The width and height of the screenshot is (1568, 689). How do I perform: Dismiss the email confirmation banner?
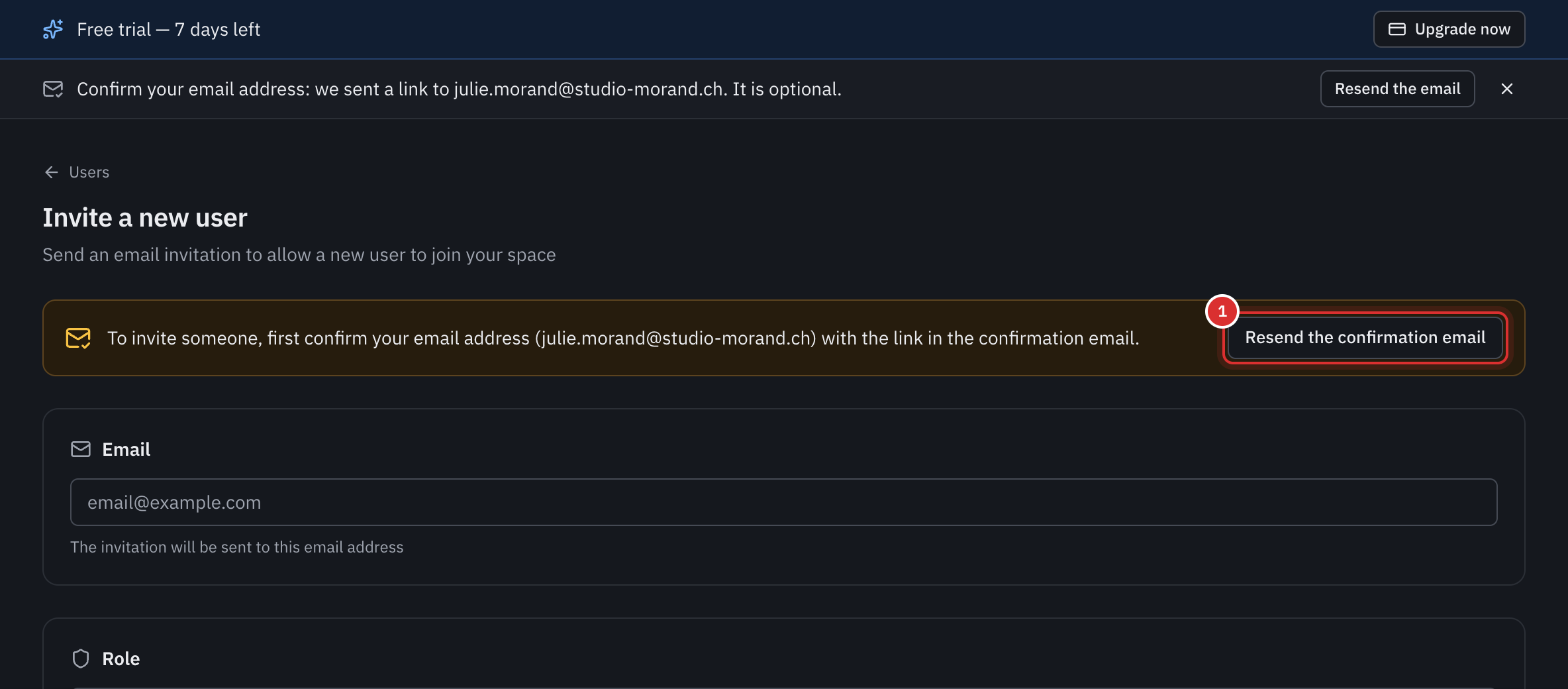[x=1507, y=89]
